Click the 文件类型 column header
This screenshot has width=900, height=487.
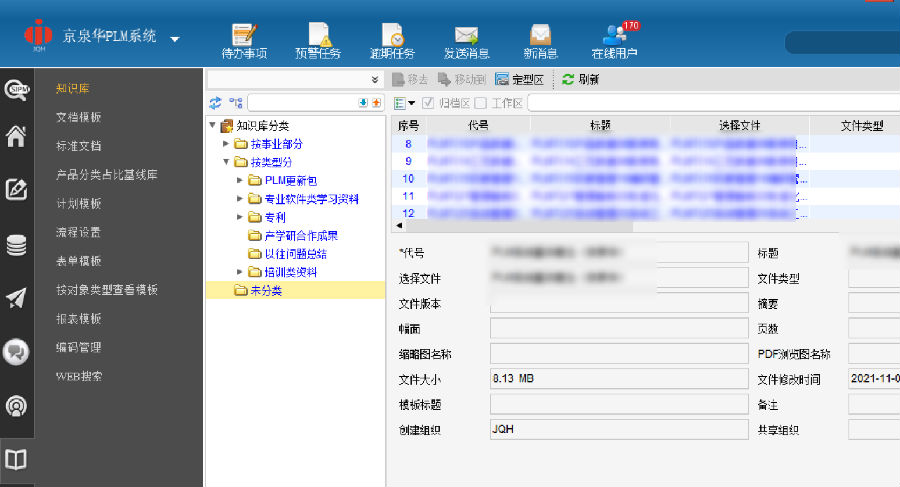(861, 125)
